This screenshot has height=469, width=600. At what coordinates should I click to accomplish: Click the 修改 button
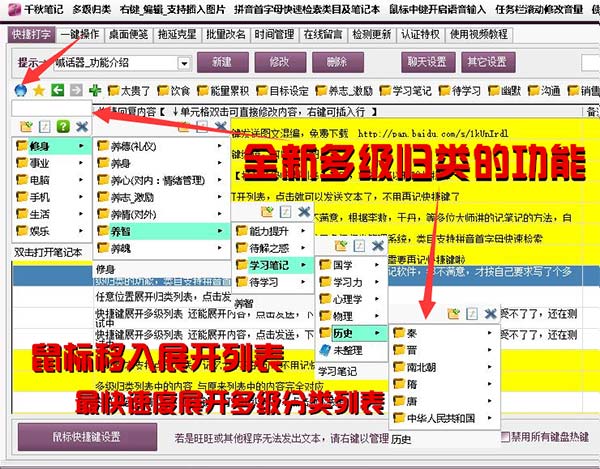280,62
